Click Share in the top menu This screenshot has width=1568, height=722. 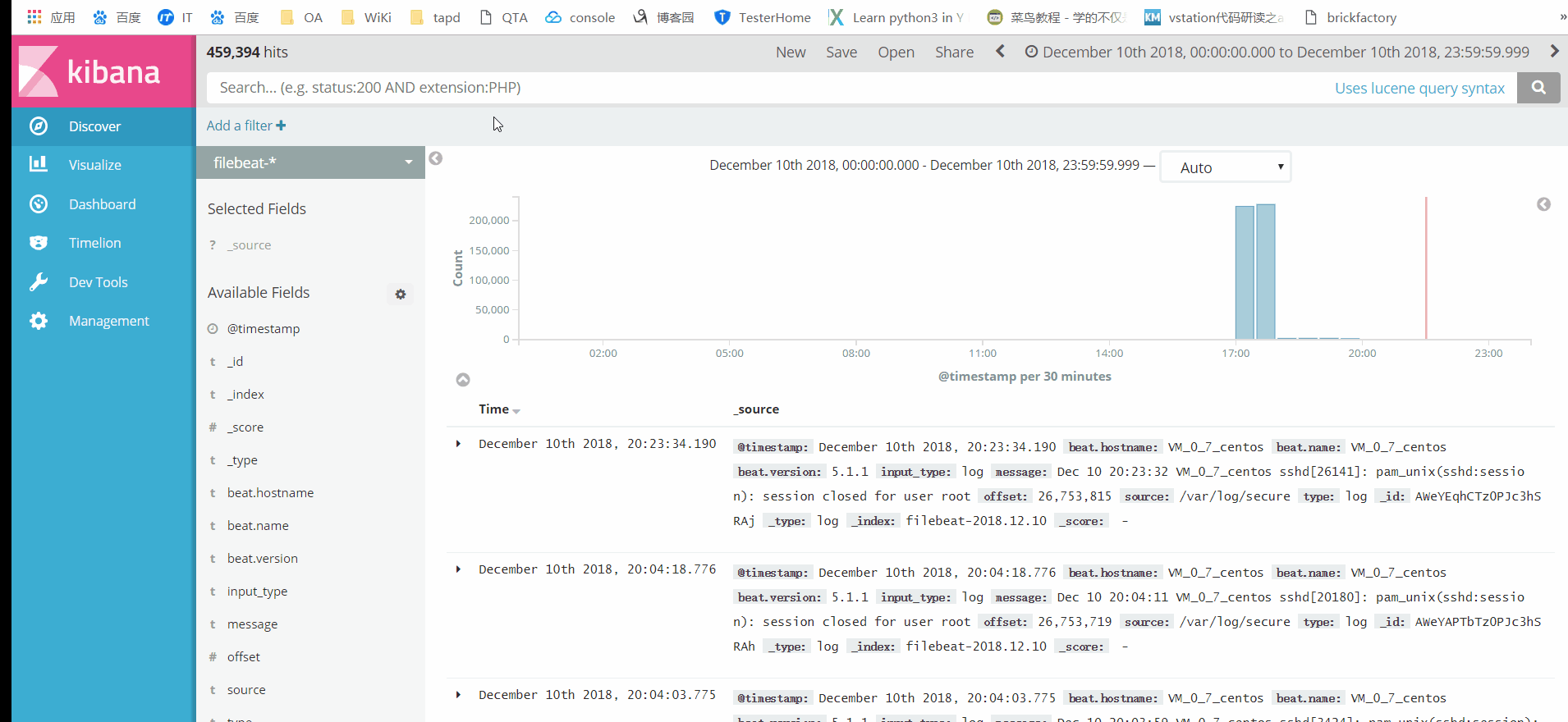(954, 52)
